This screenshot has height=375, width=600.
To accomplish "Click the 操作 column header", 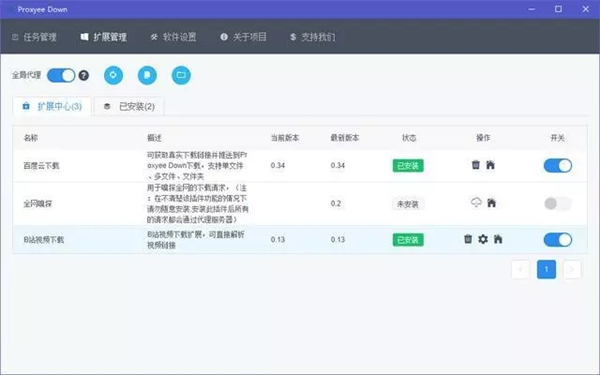I will (483, 138).
